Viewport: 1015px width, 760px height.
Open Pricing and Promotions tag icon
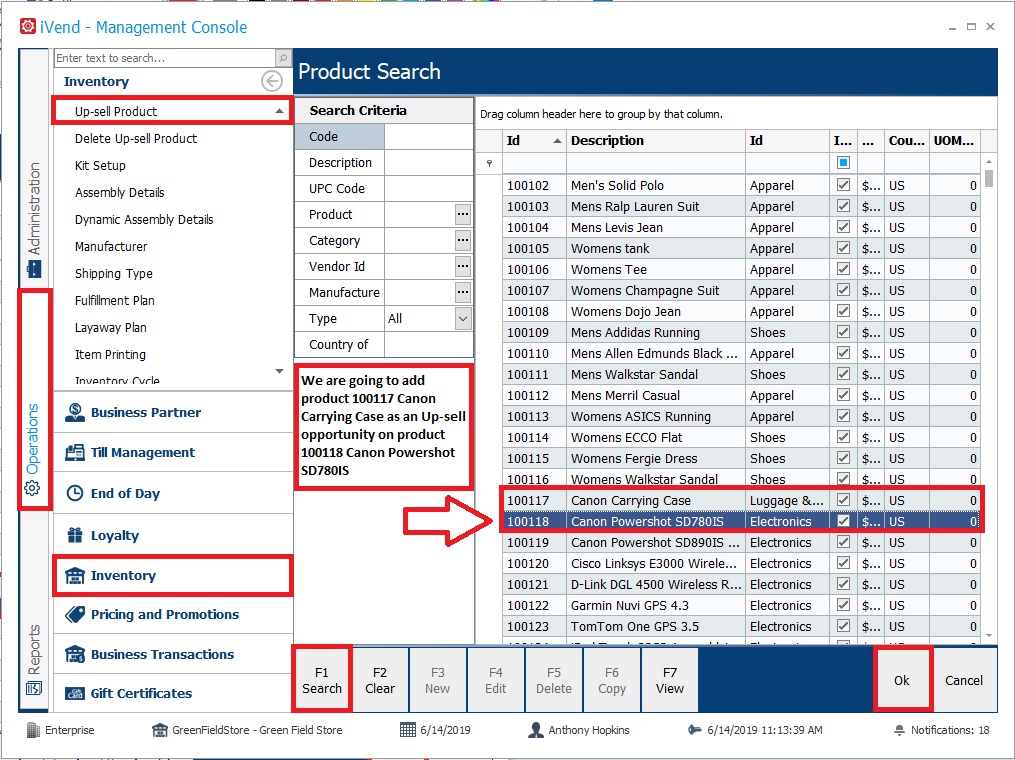(x=75, y=614)
